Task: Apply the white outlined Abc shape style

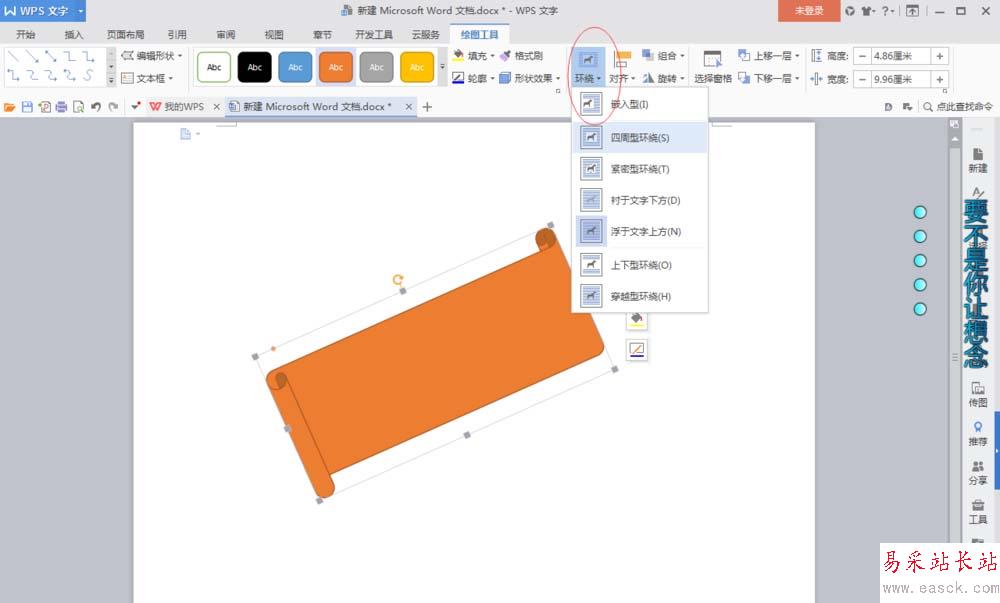Action: [214, 67]
